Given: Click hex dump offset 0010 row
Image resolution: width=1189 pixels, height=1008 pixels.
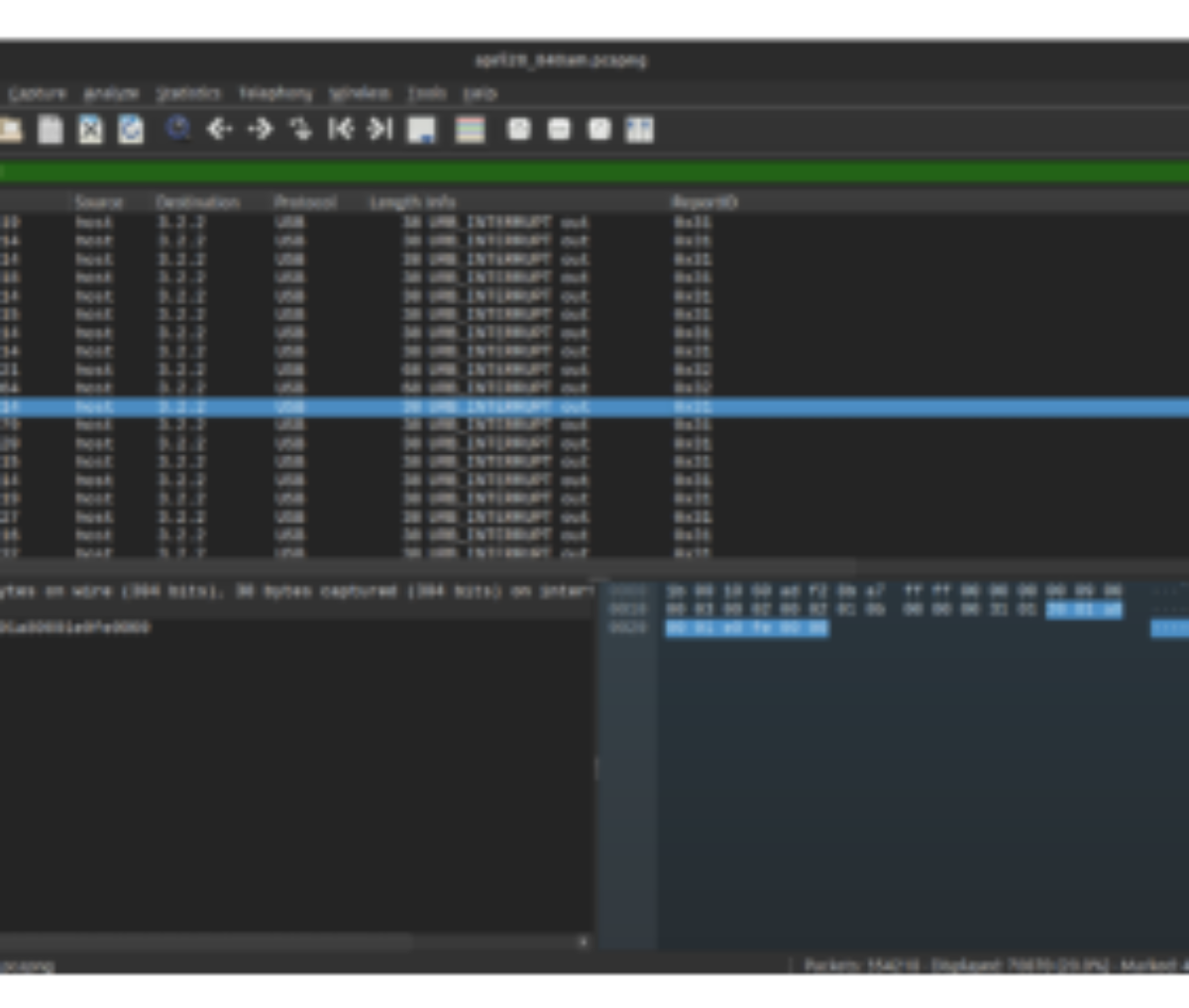Looking at the screenshot, I should (x=892, y=610).
